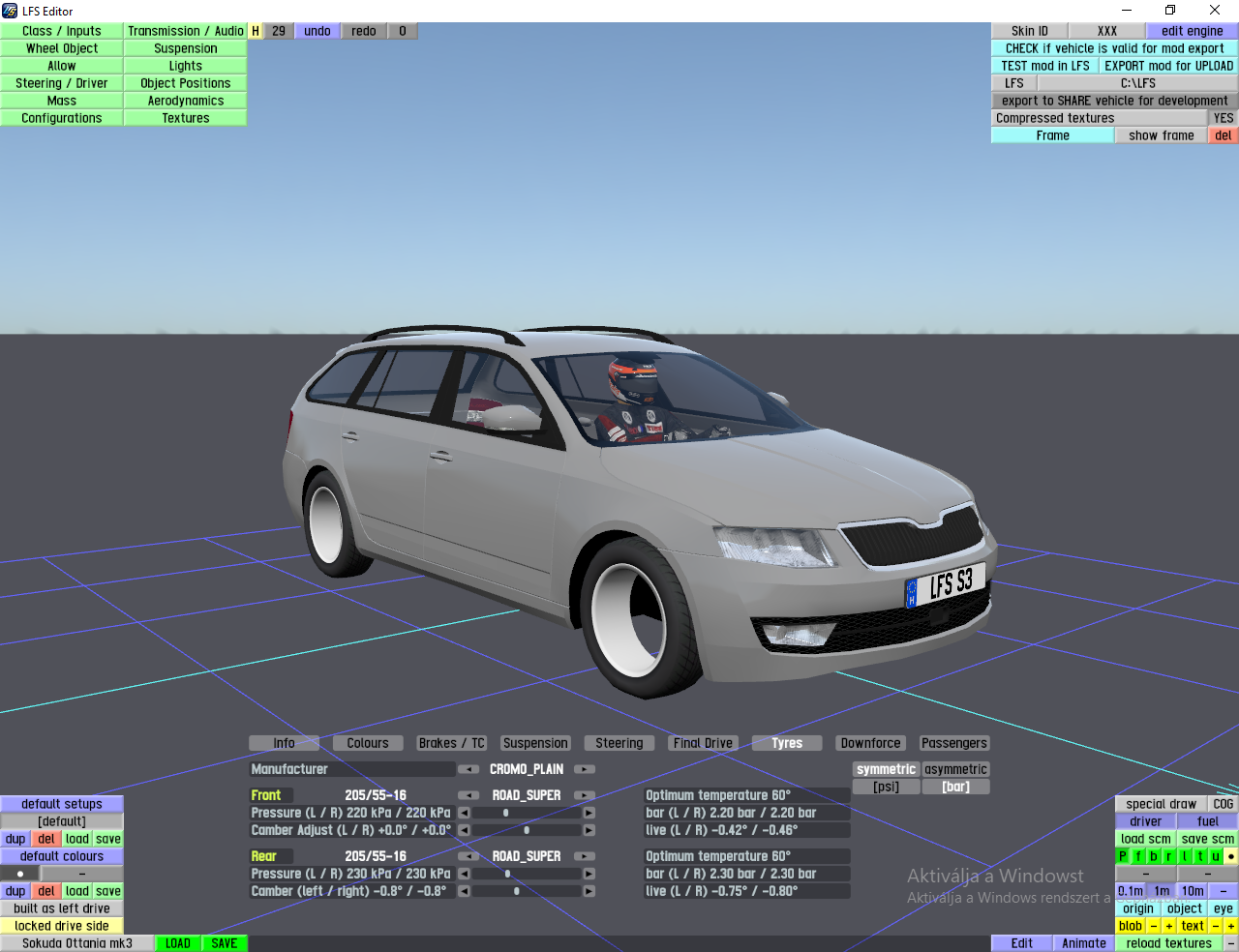Image resolution: width=1239 pixels, height=952 pixels.
Task: Click undo button
Action: click(317, 31)
